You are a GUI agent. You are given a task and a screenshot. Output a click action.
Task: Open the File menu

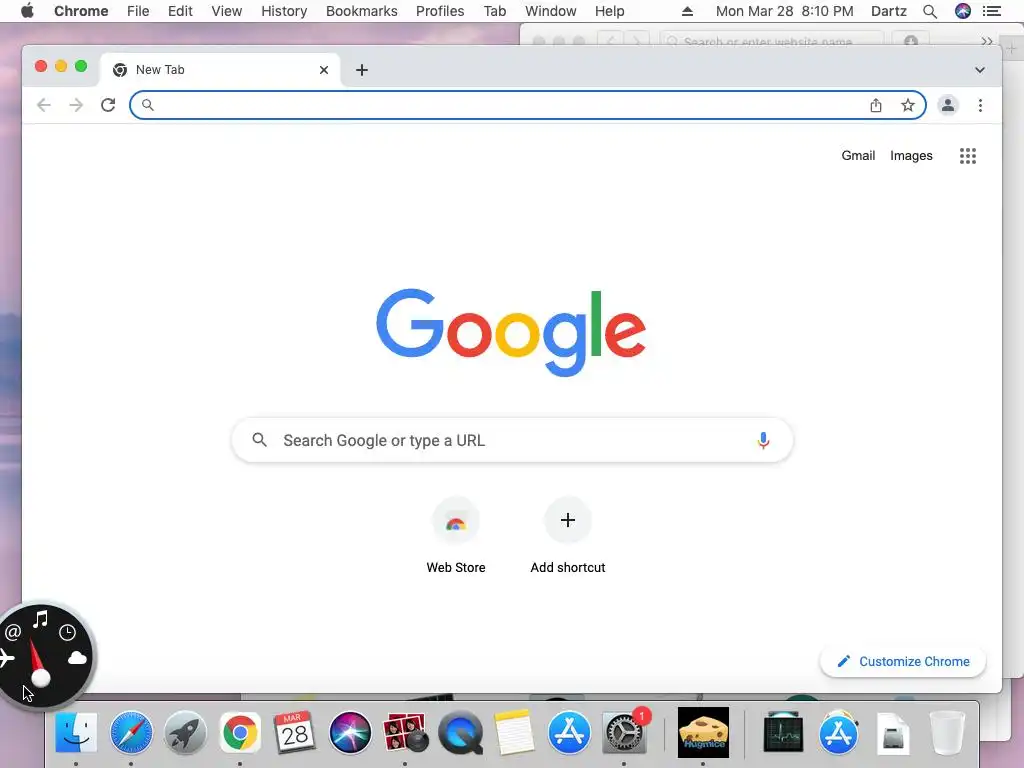tap(138, 11)
